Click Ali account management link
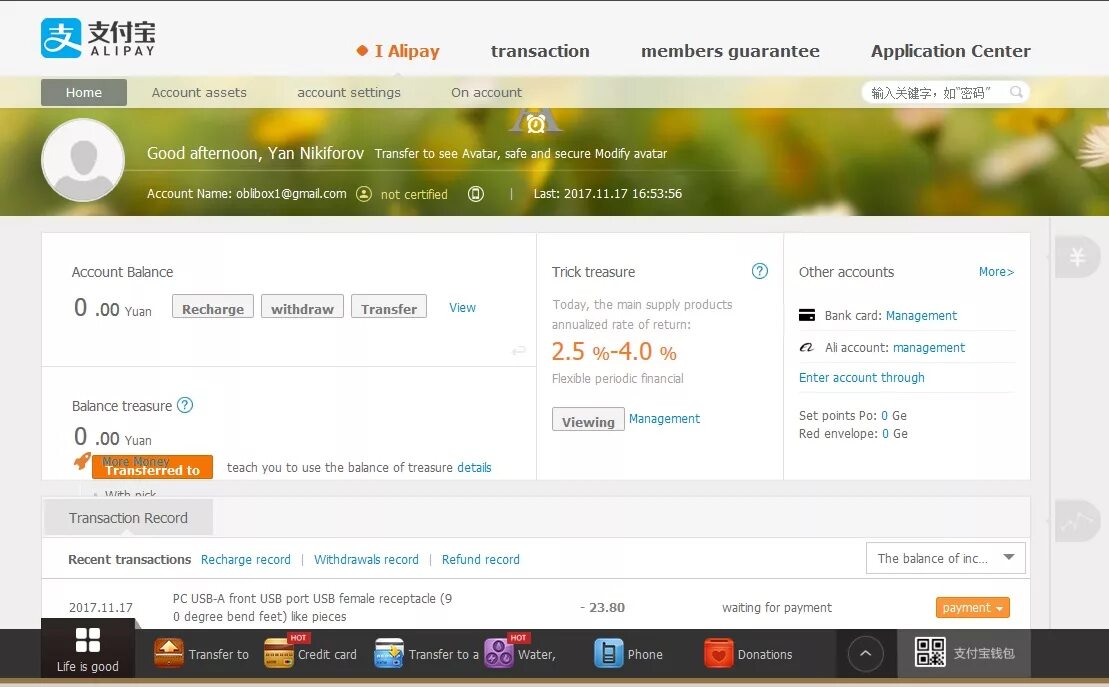 (929, 347)
